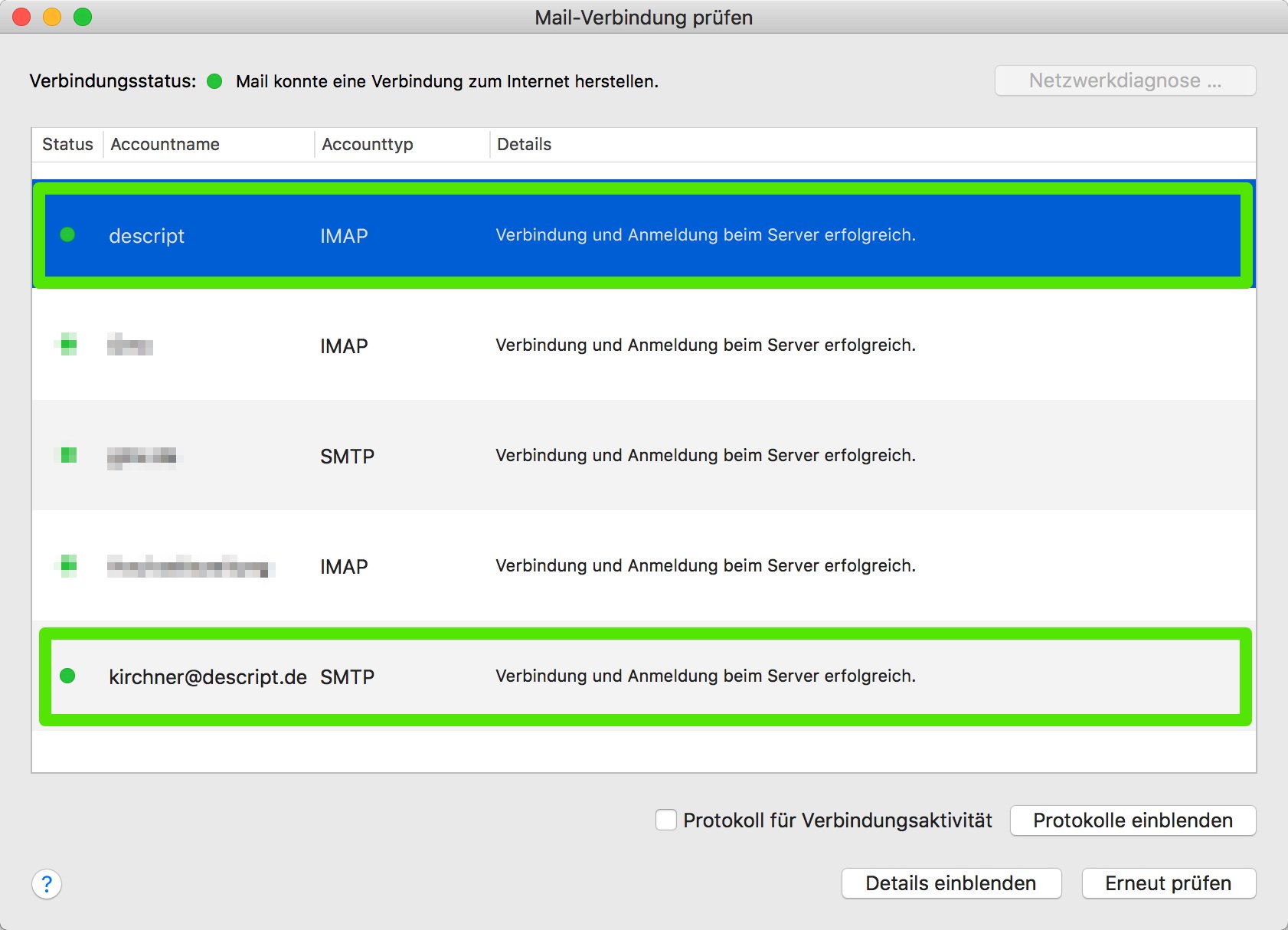Click SMTP type in kirchner@descript.de row
The height and width of the screenshot is (930, 1288).
(347, 677)
